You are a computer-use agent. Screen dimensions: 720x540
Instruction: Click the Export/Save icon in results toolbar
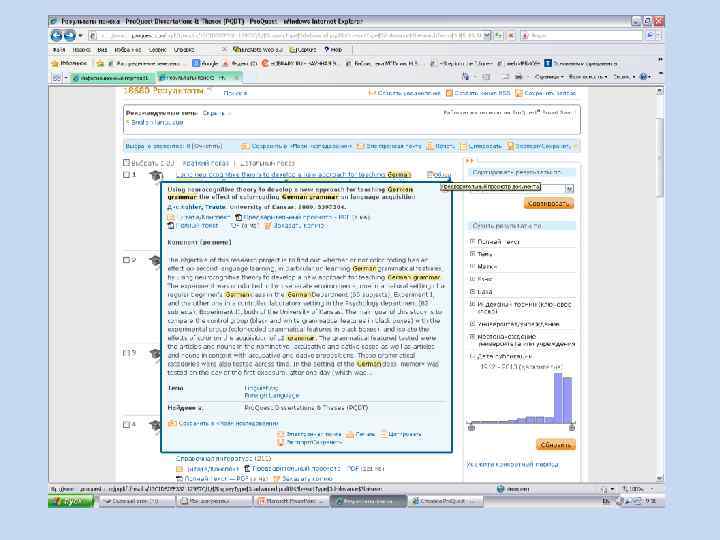pyautogui.click(x=510, y=146)
